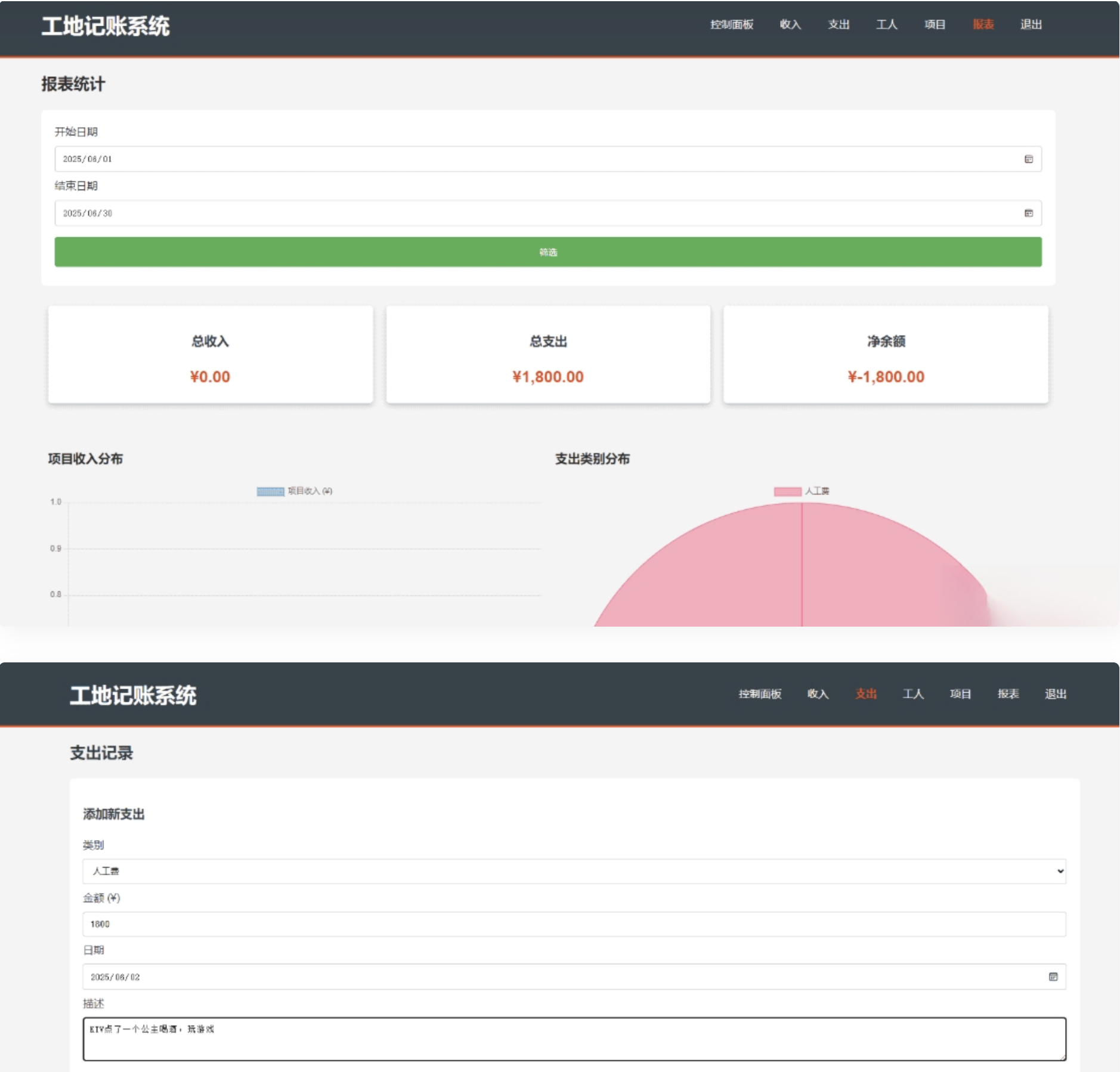Expand the 类别 category dropdown
1120x1072 pixels.
pyautogui.click(x=574, y=871)
